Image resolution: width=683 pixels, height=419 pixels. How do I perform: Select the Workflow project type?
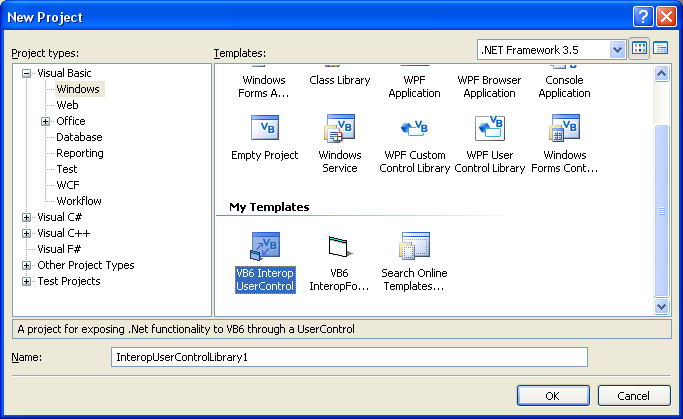pyautogui.click(x=79, y=201)
